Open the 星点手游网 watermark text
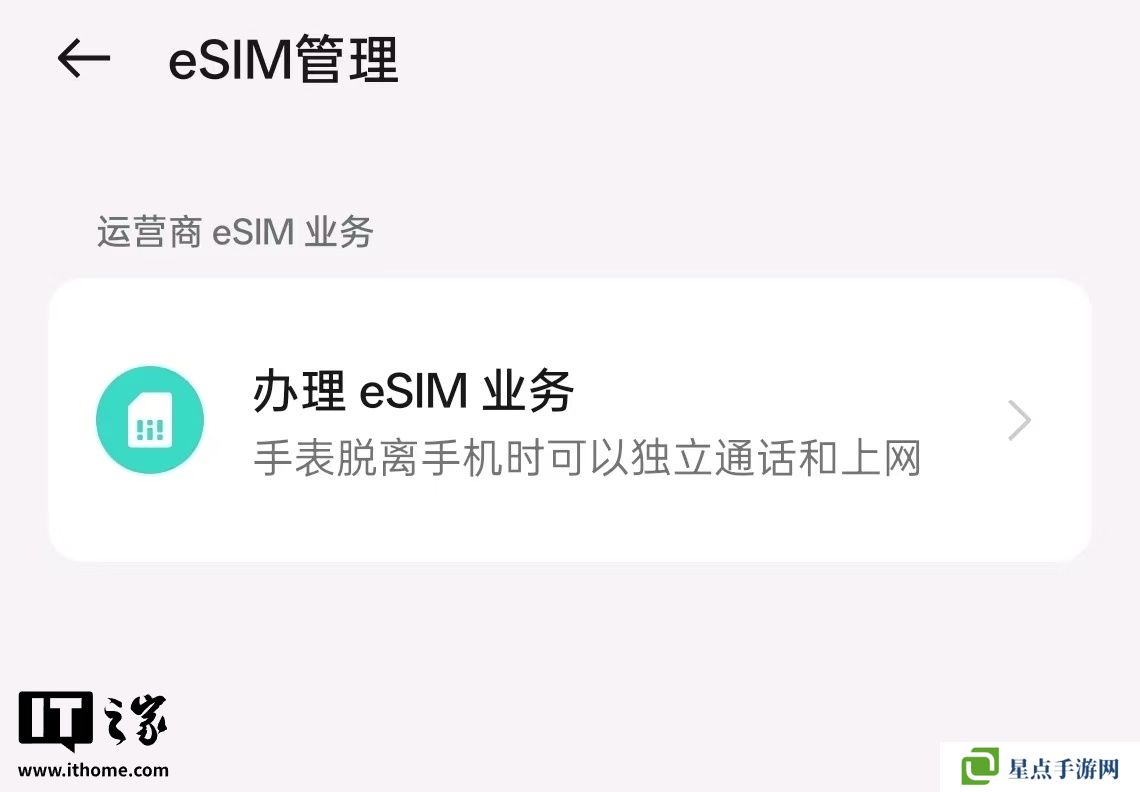Viewport: 1140px width, 792px height. point(1063,768)
